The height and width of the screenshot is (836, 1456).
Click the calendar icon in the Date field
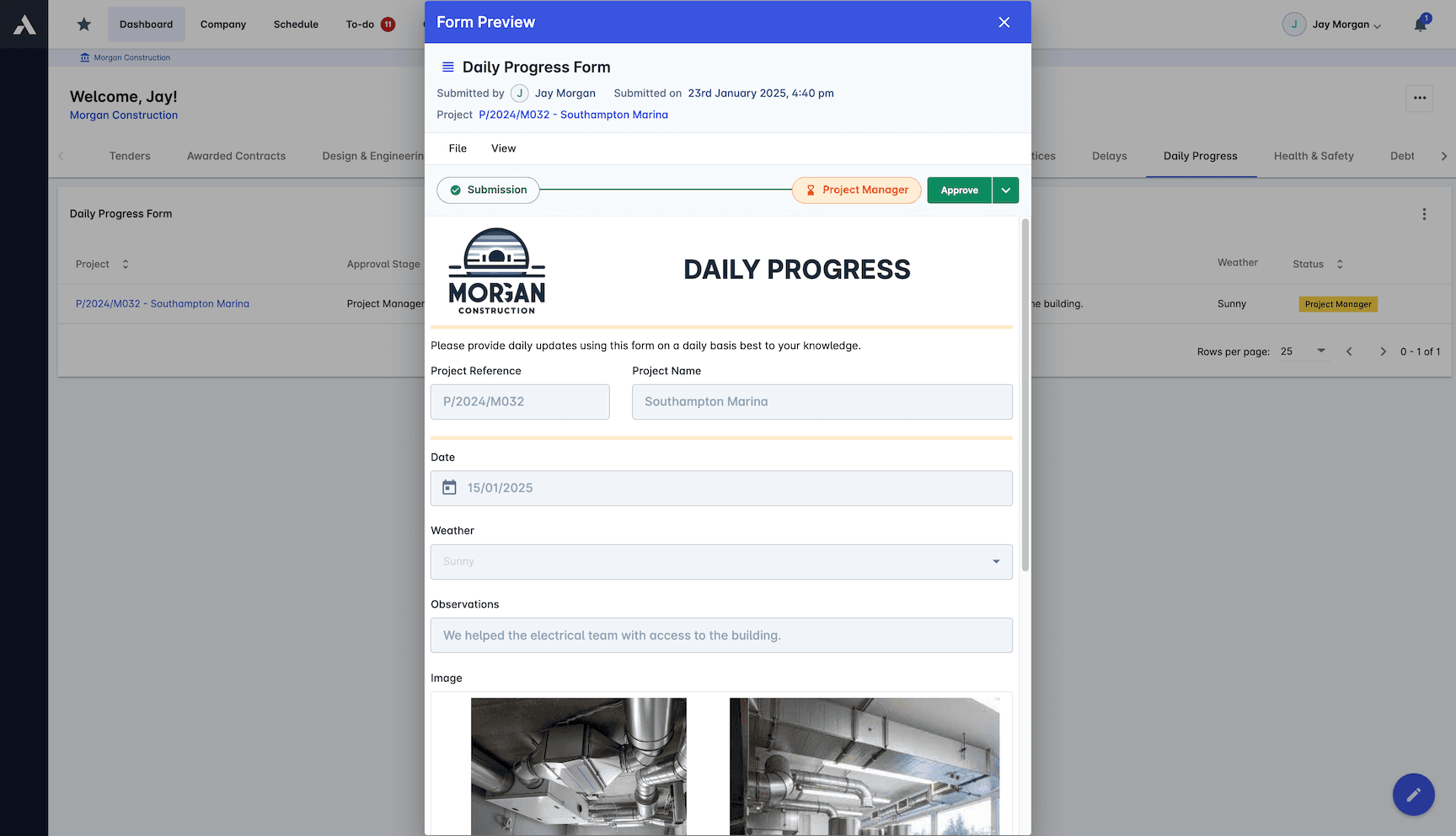point(450,487)
